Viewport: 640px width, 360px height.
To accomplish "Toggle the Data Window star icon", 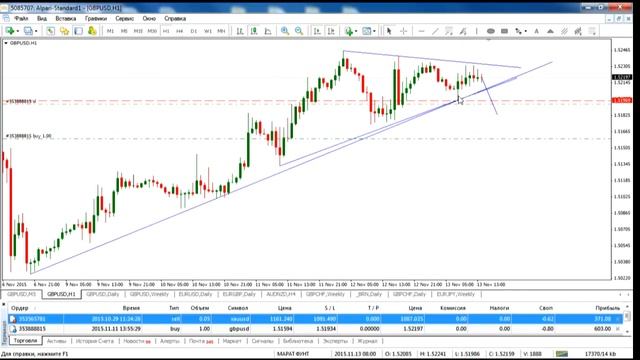I will 64,31.
